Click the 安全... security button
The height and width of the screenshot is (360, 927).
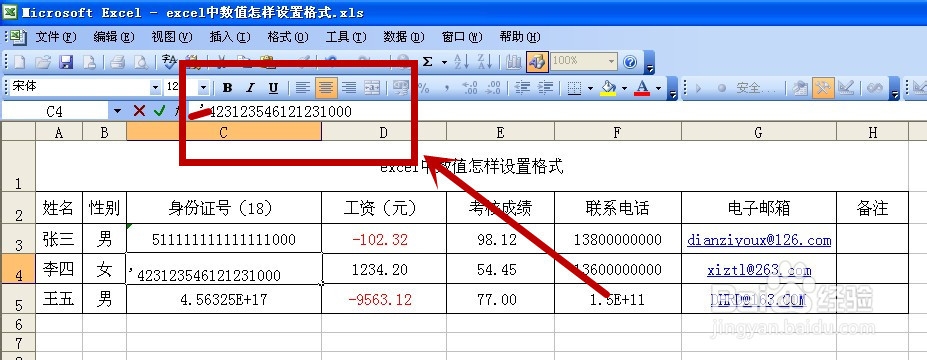[756, 88]
